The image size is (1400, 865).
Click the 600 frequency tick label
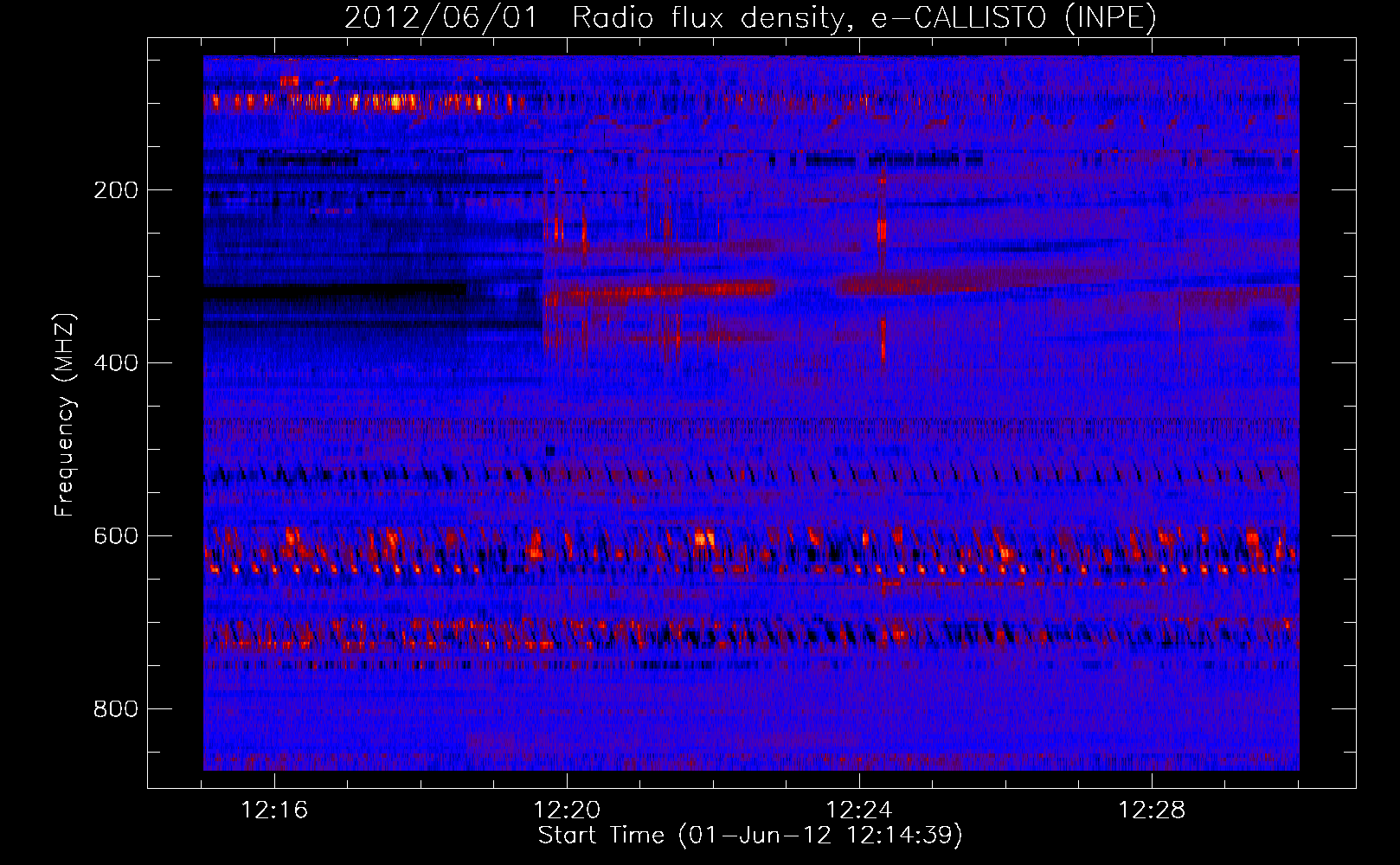click(x=116, y=536)
